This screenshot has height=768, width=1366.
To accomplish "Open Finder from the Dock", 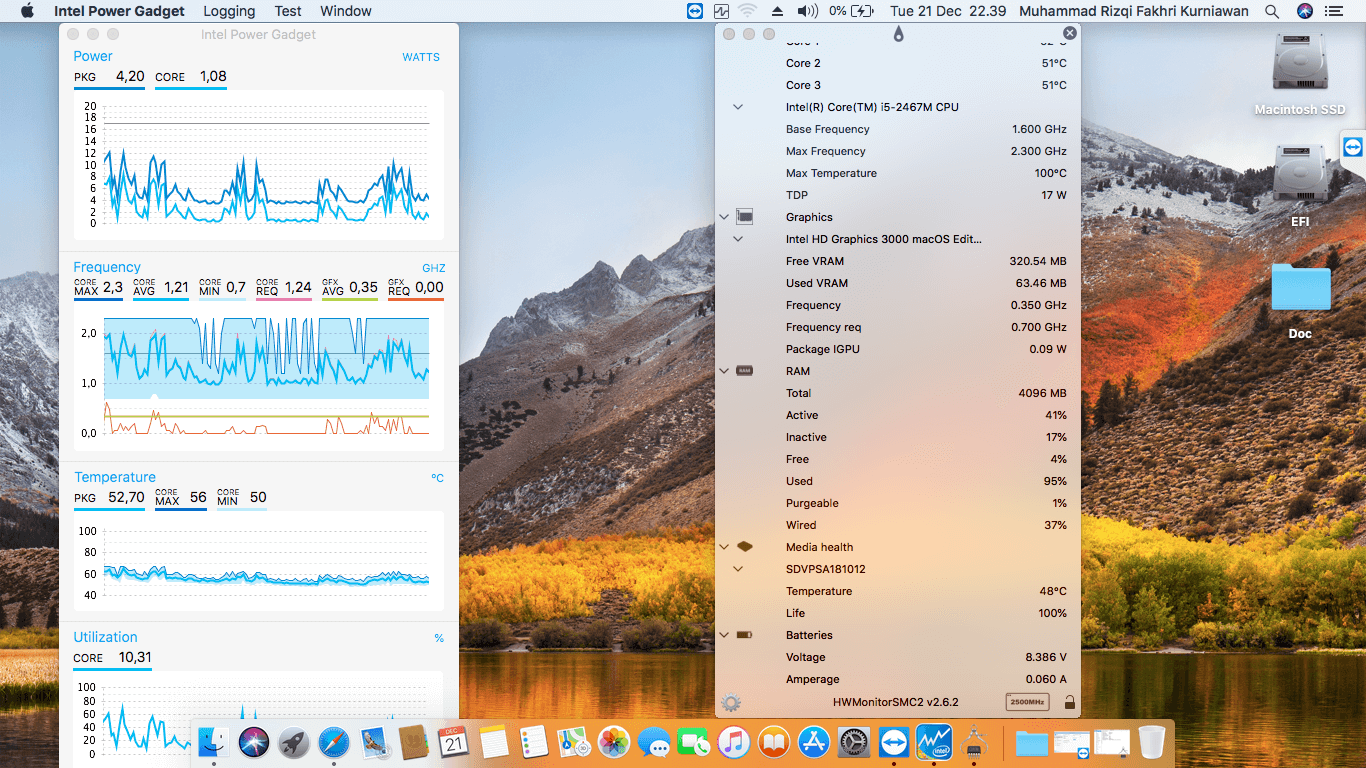I will (x=214, y=741).
